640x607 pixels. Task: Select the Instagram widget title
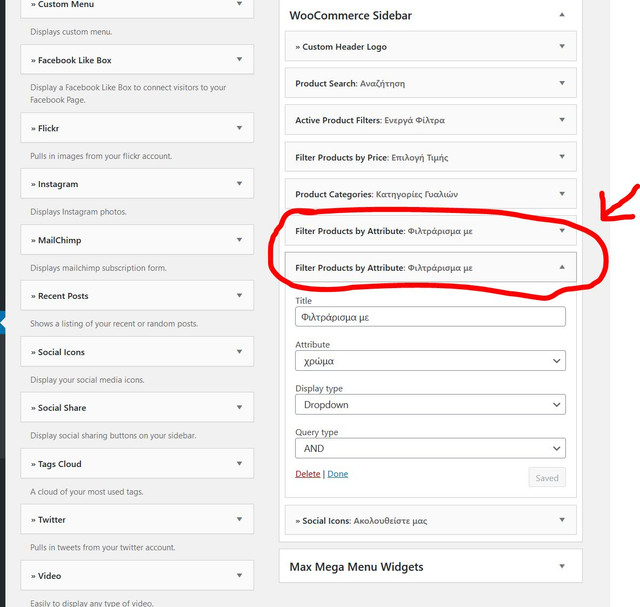(x=58, y=184)
